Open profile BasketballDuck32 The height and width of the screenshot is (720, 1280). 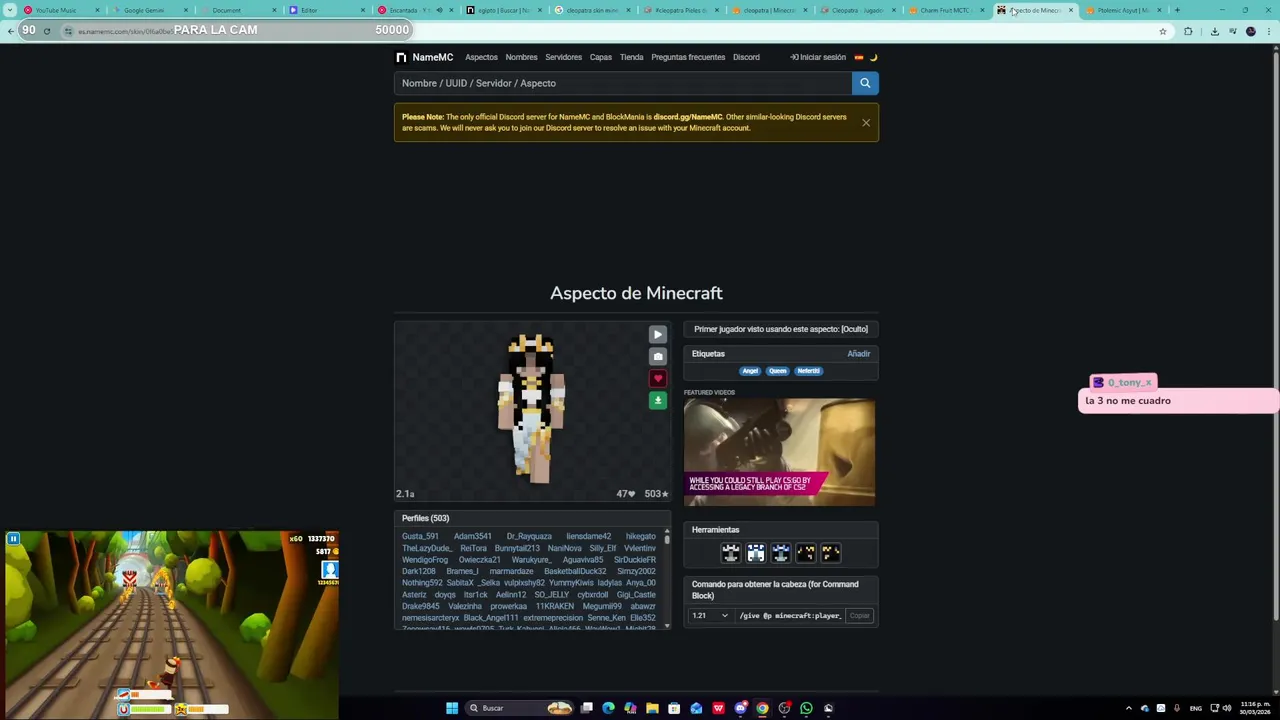point(575,572)
